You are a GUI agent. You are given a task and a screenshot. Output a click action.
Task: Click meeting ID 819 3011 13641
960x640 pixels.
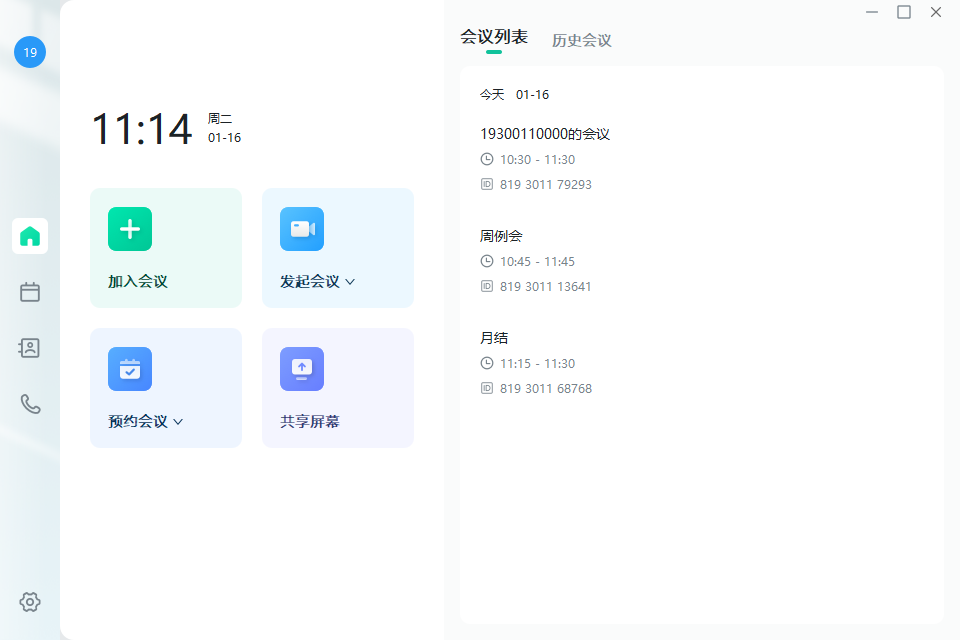pos(545,286)
